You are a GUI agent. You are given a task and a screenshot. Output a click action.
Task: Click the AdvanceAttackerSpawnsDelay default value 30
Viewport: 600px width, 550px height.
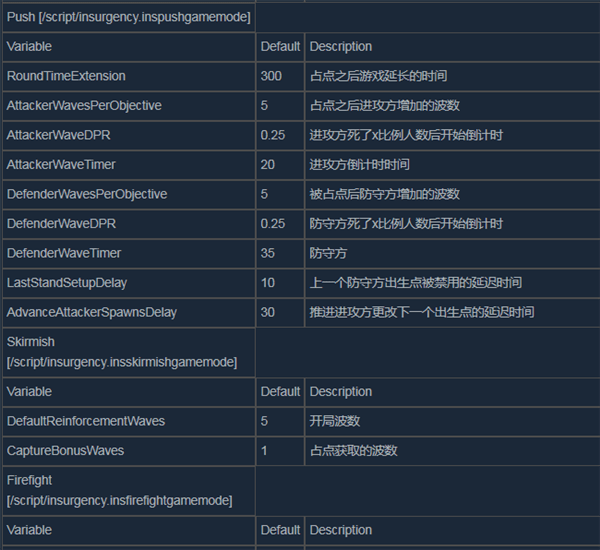click(x=268, y=312)
